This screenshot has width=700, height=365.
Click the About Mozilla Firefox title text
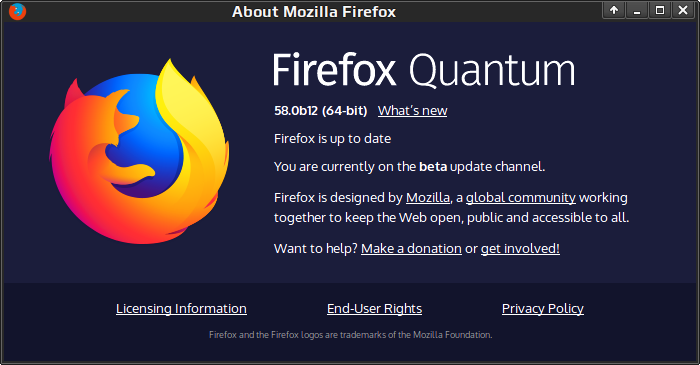314,12
